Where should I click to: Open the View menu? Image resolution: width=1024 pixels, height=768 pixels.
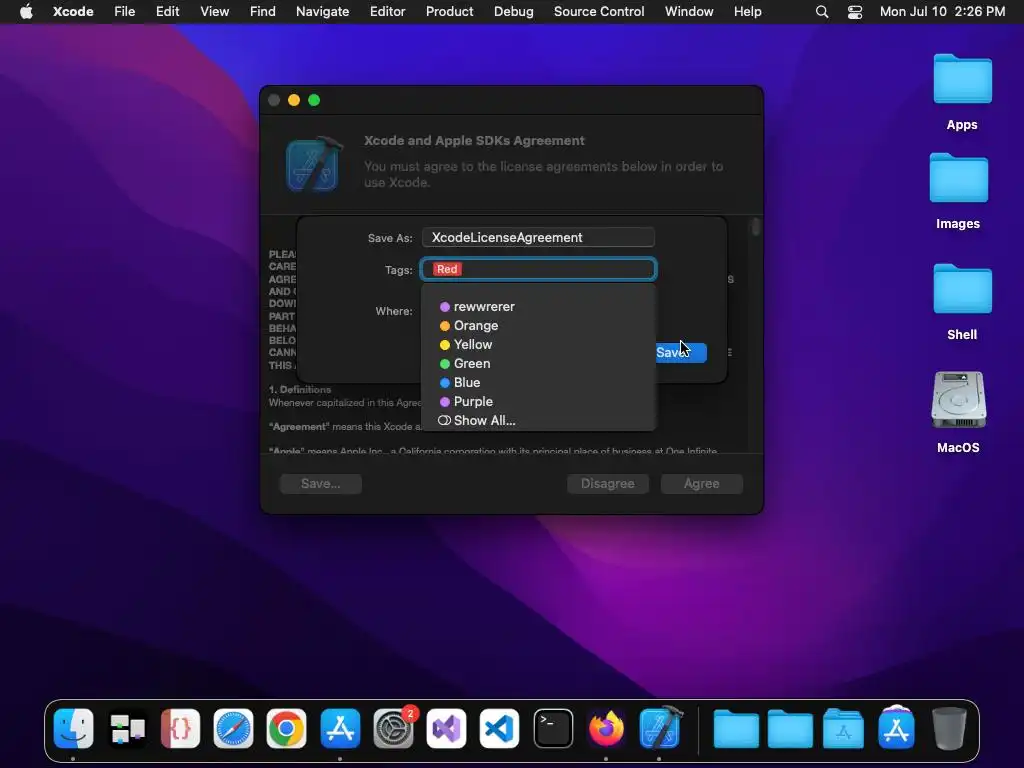(x=214, y=12)
